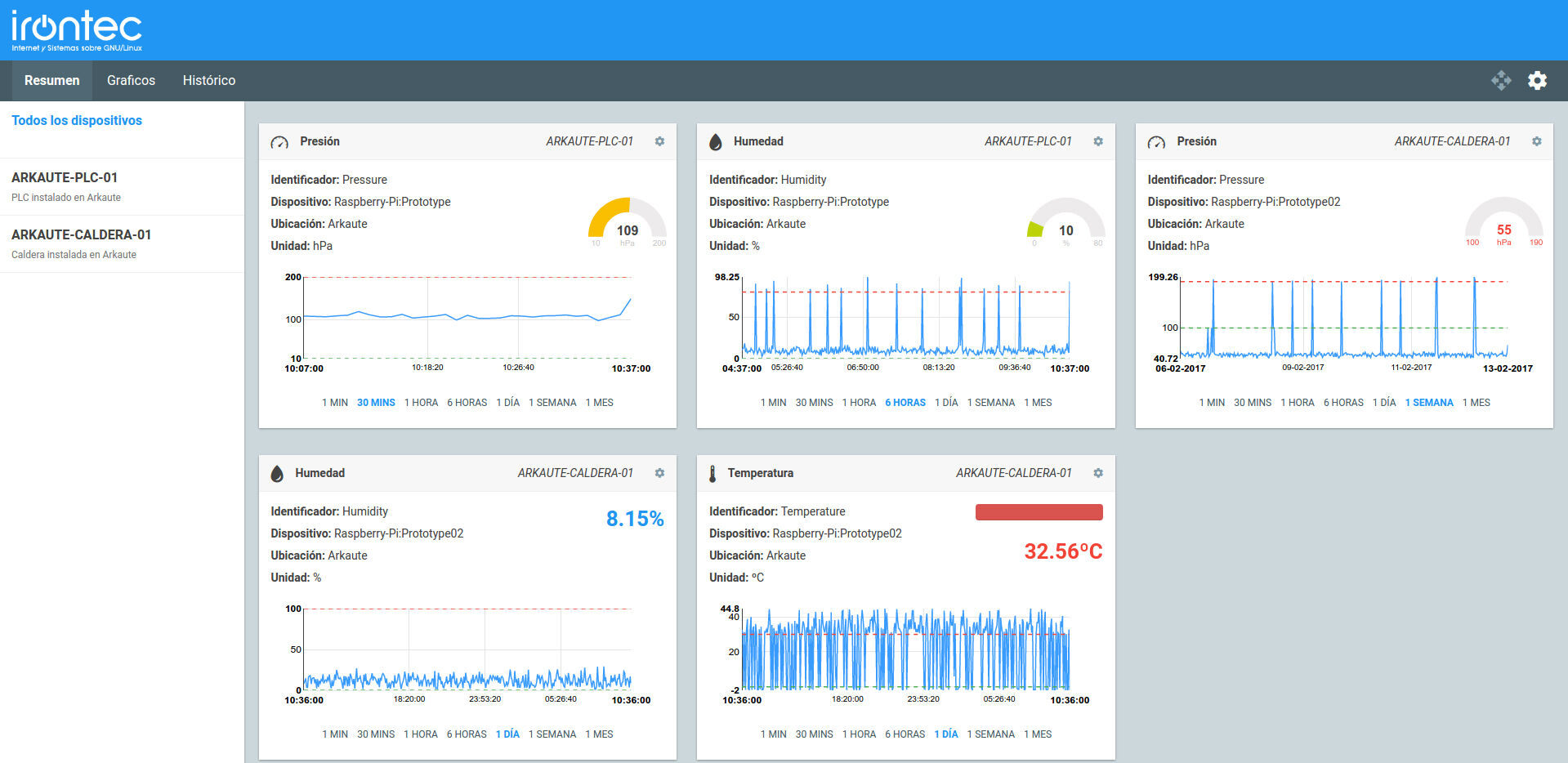1568x763 pixels.
Task: Switch to the Graficos tab
Action: (131, 80)
